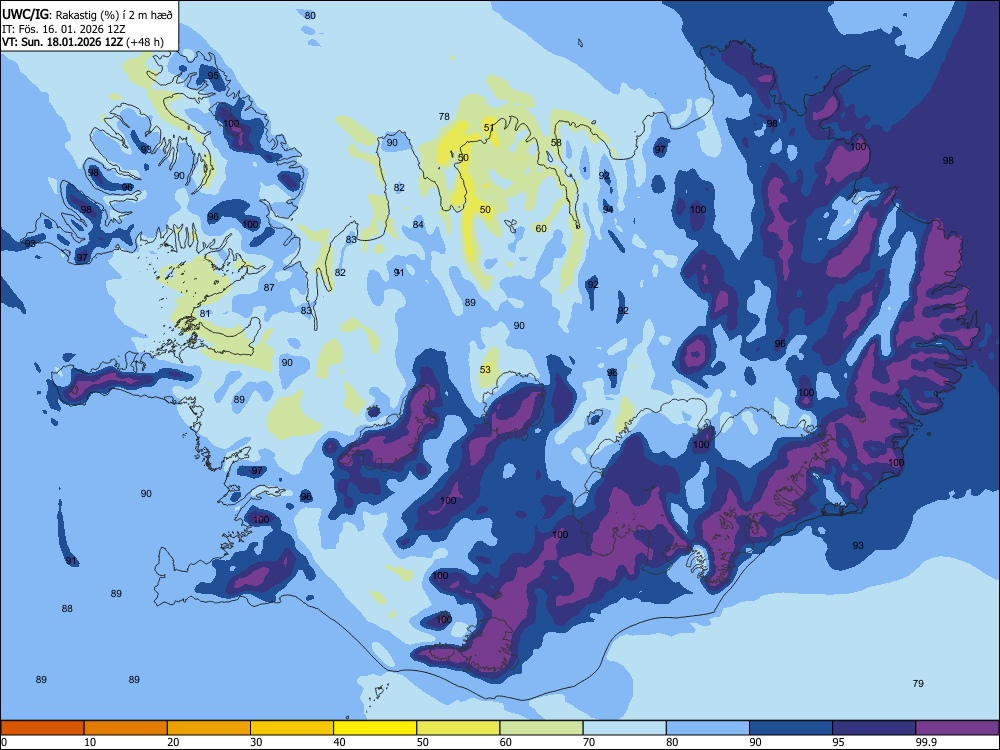Screen dimensions: 1000x750
Task: Pick the medium blue 90–95 legend swatch
Action: [x=791, y=728]
